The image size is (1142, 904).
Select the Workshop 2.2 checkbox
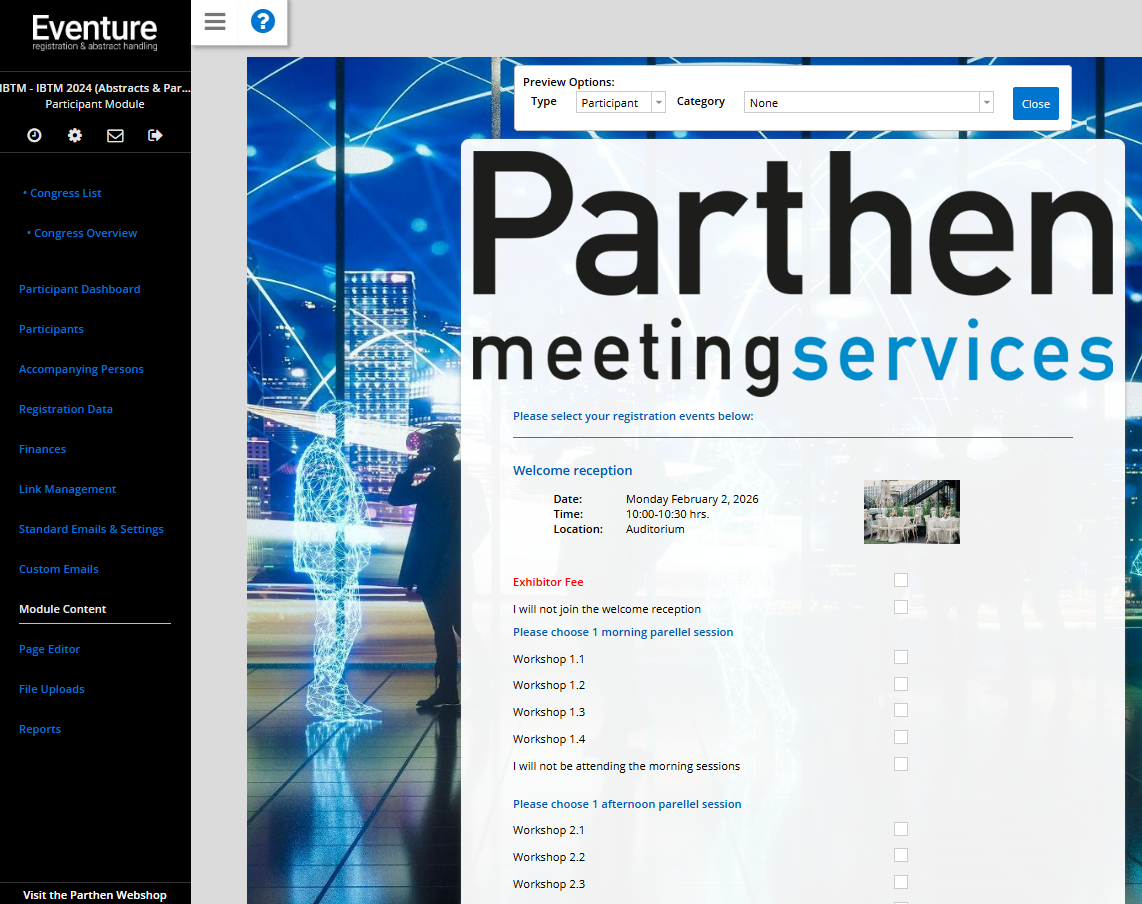pyautogui.click(x=901, y=855)
